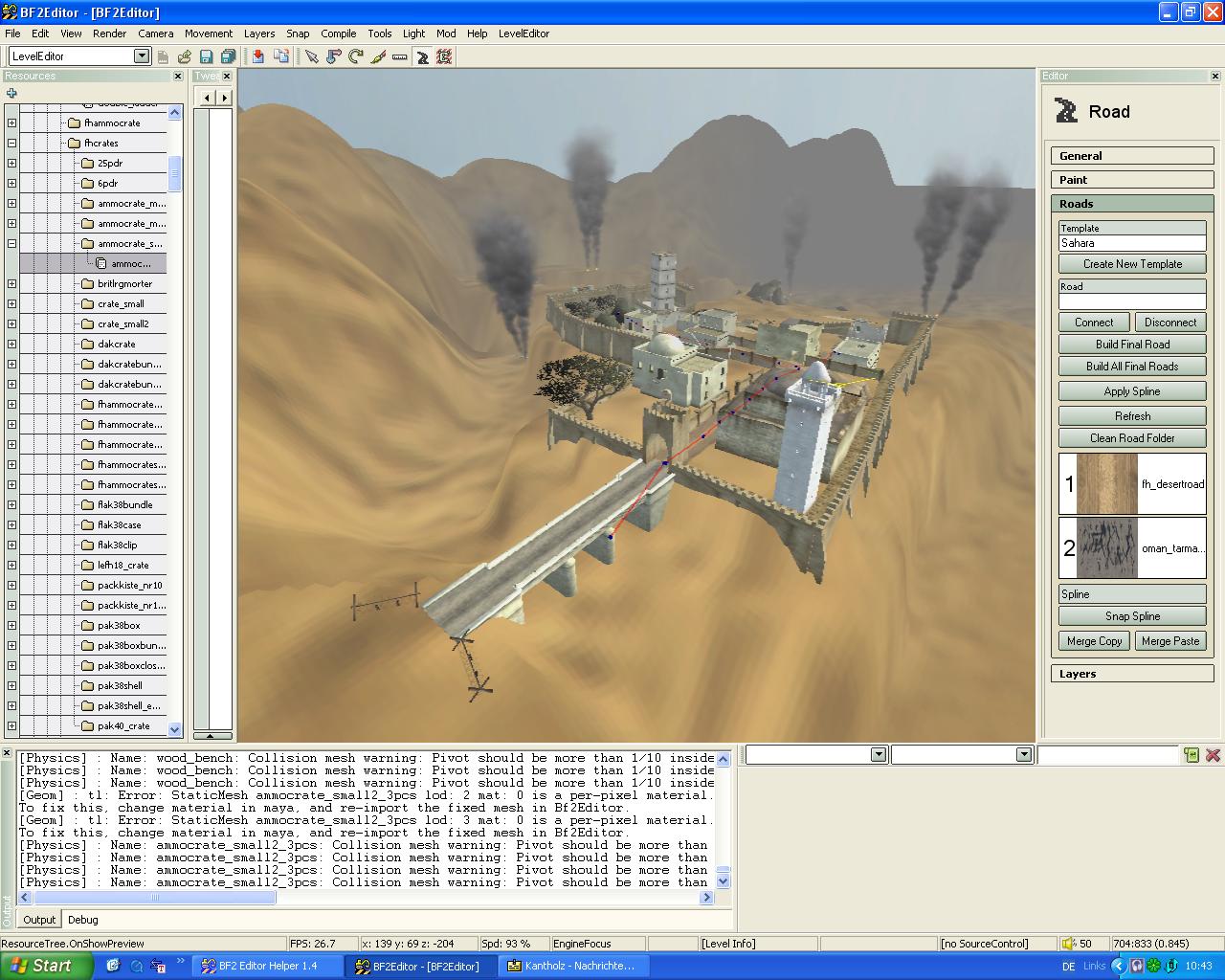Select the blue down-arrow move tool
The image size is (1225, 980).
(x=333, y=56)
